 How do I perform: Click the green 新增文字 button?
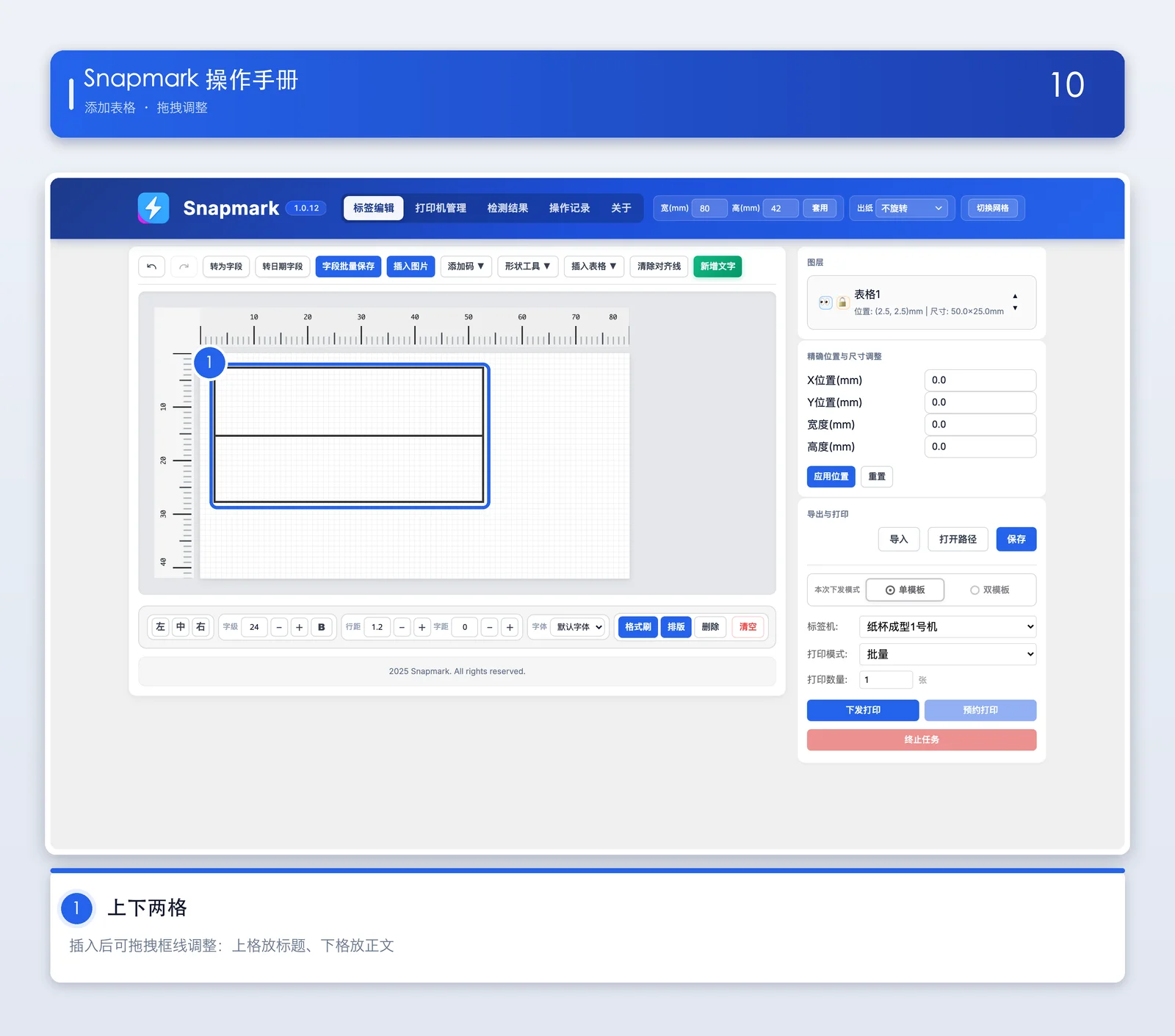tap(717, 267)
